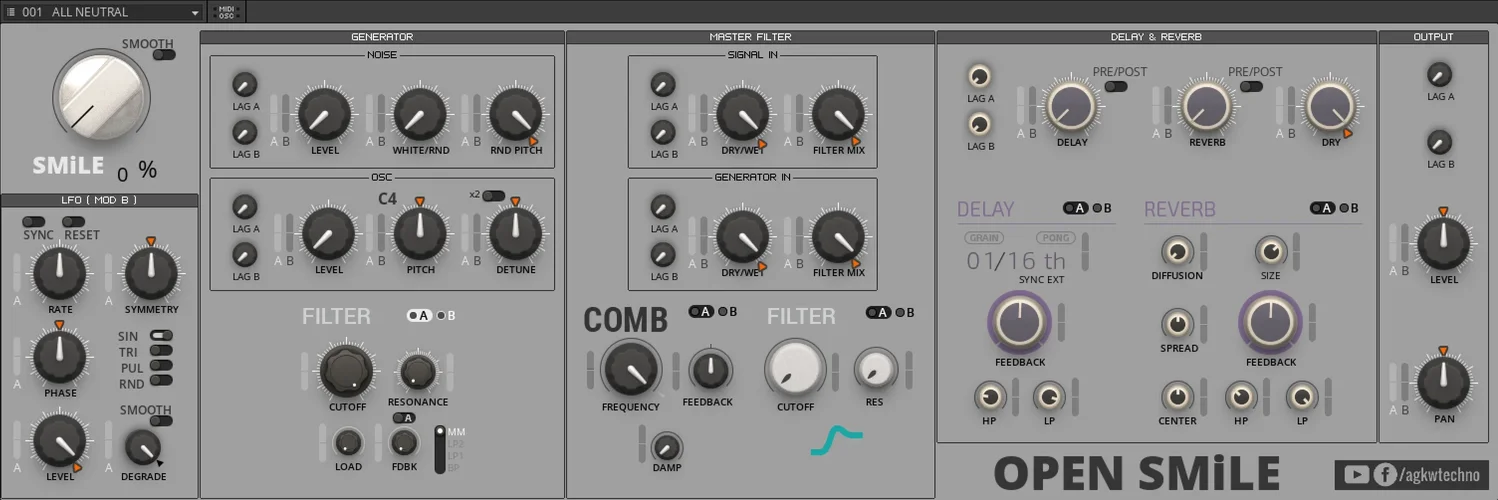The height and width of the screenshot is (500, 1498).
Task: Click the reverb SIZE knob
Action: (x=1270, y=251)
